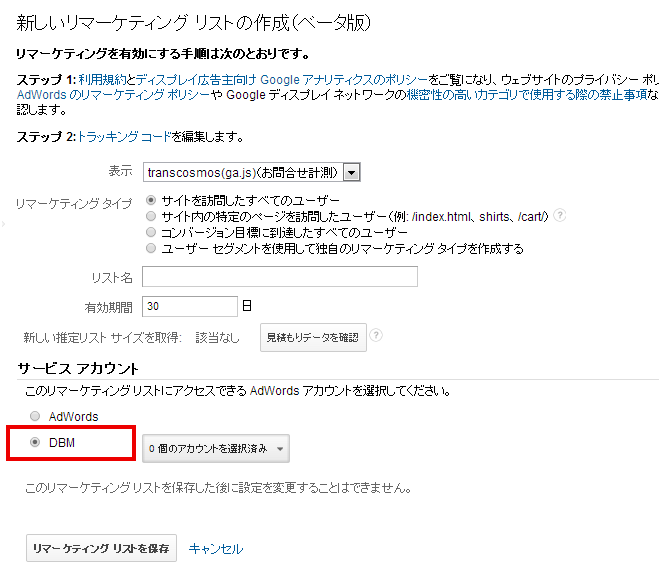Select コンバージョン目標に到達したすべてのユーザー radio option
Image resolution: width=661 pixels, height=571 pixels.
click(x=151, y=231)
